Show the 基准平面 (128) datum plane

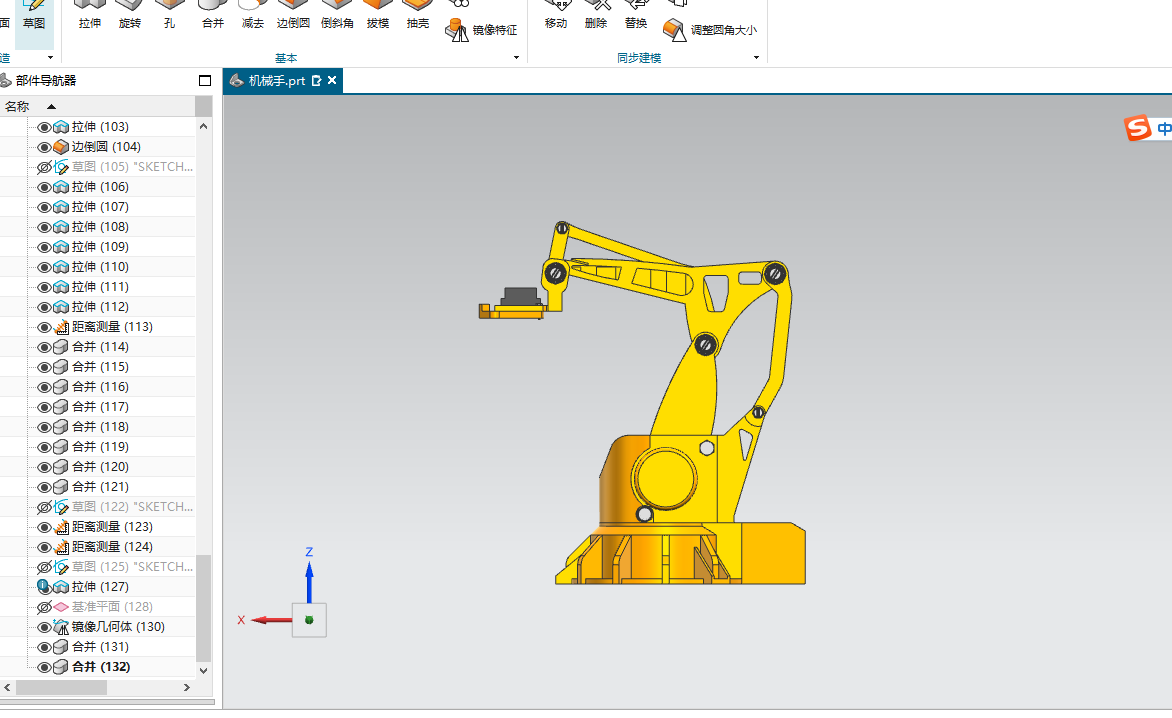[x=44, y=607]
